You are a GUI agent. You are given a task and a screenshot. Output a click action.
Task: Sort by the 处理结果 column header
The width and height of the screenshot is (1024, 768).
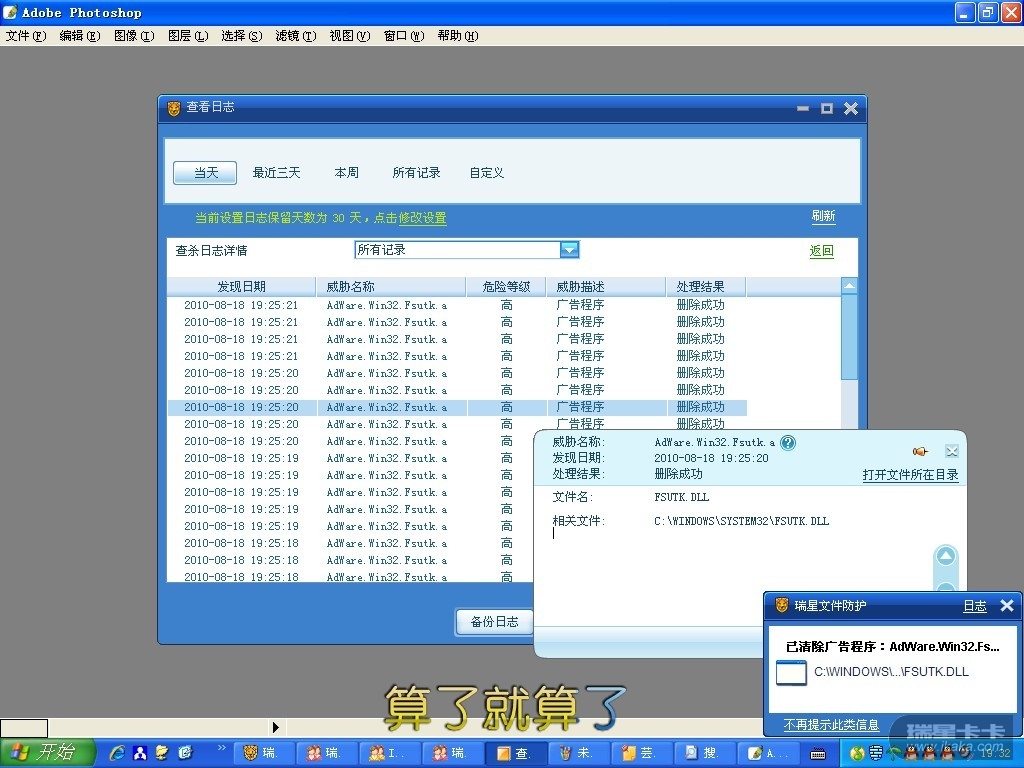click(706, 287)
